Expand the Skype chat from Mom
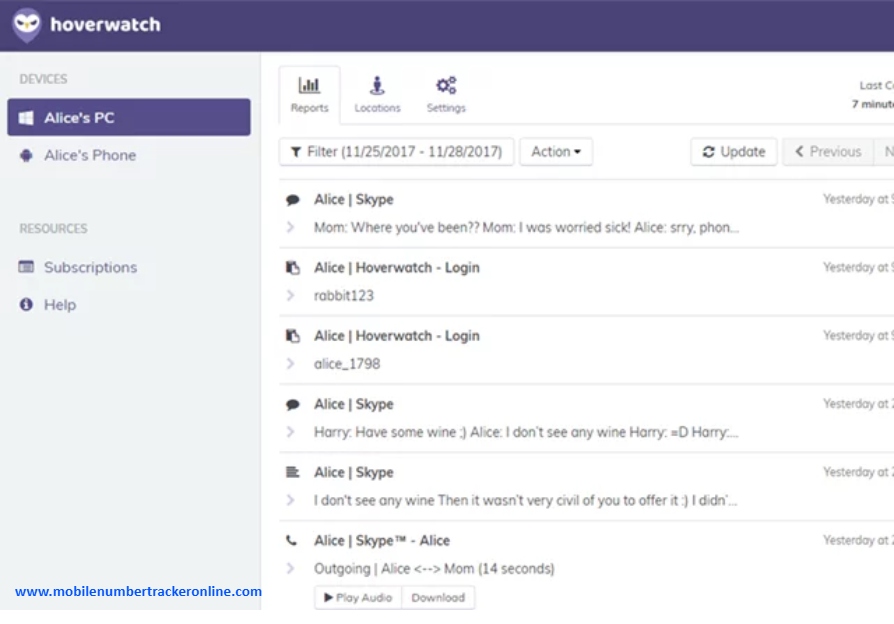The image size is (894, 624). tap(291, 227)
